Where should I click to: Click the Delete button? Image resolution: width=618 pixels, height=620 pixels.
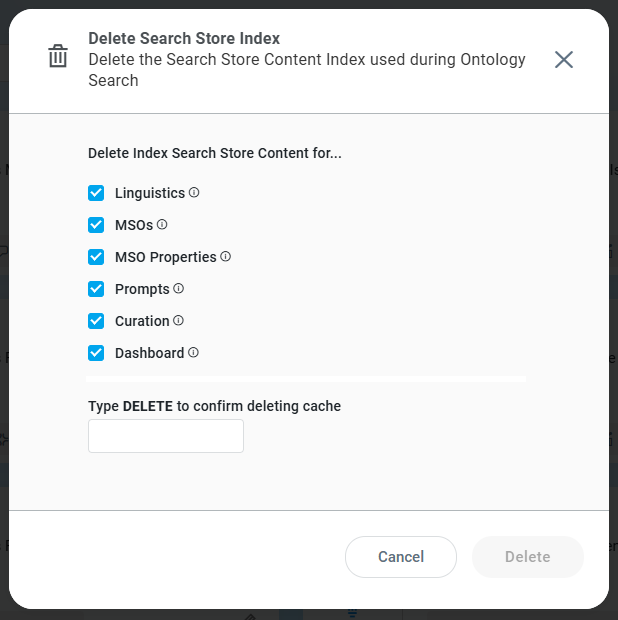[x=527, y=557]
